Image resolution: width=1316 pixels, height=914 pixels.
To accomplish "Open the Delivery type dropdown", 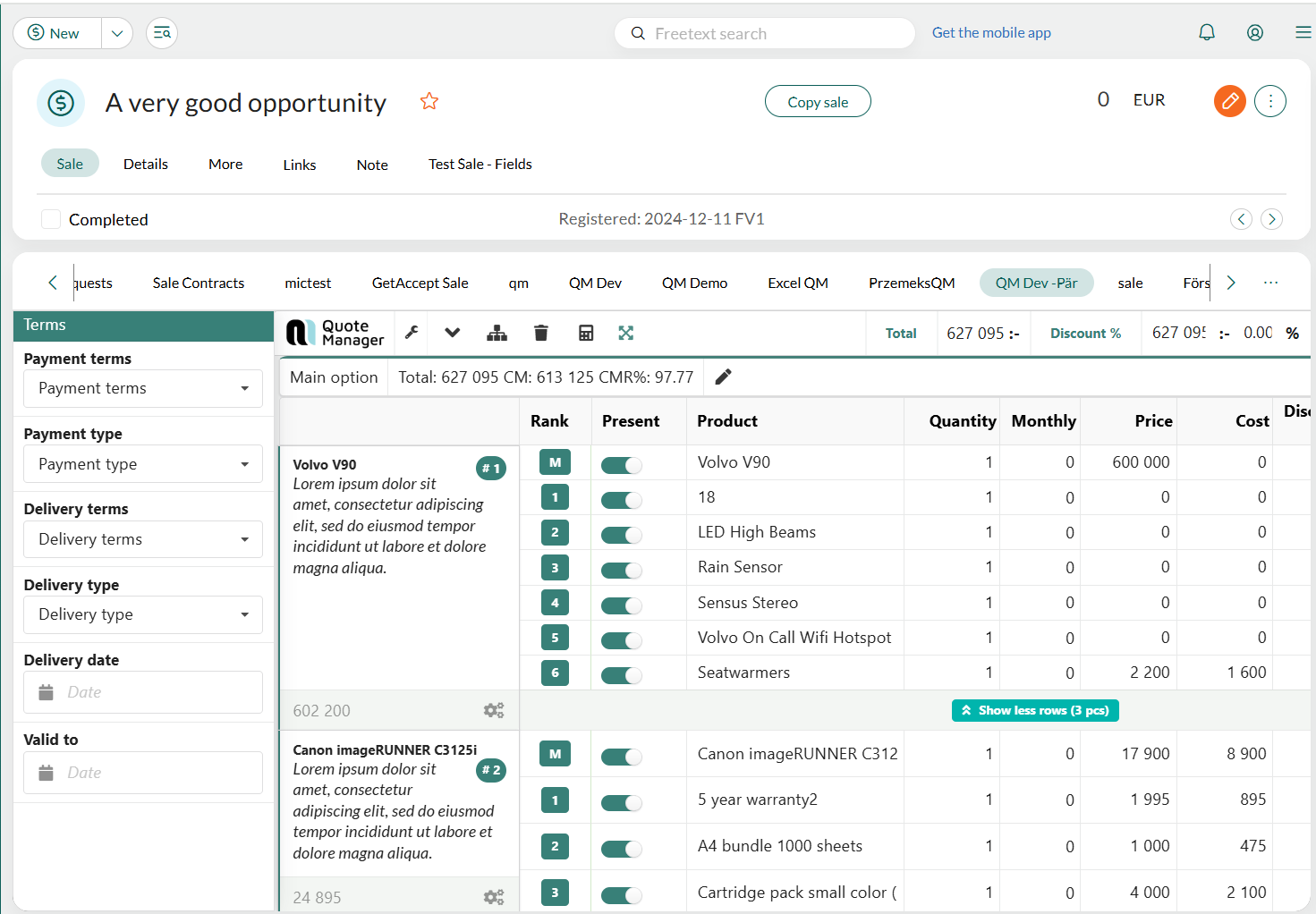I will [143, 614].
